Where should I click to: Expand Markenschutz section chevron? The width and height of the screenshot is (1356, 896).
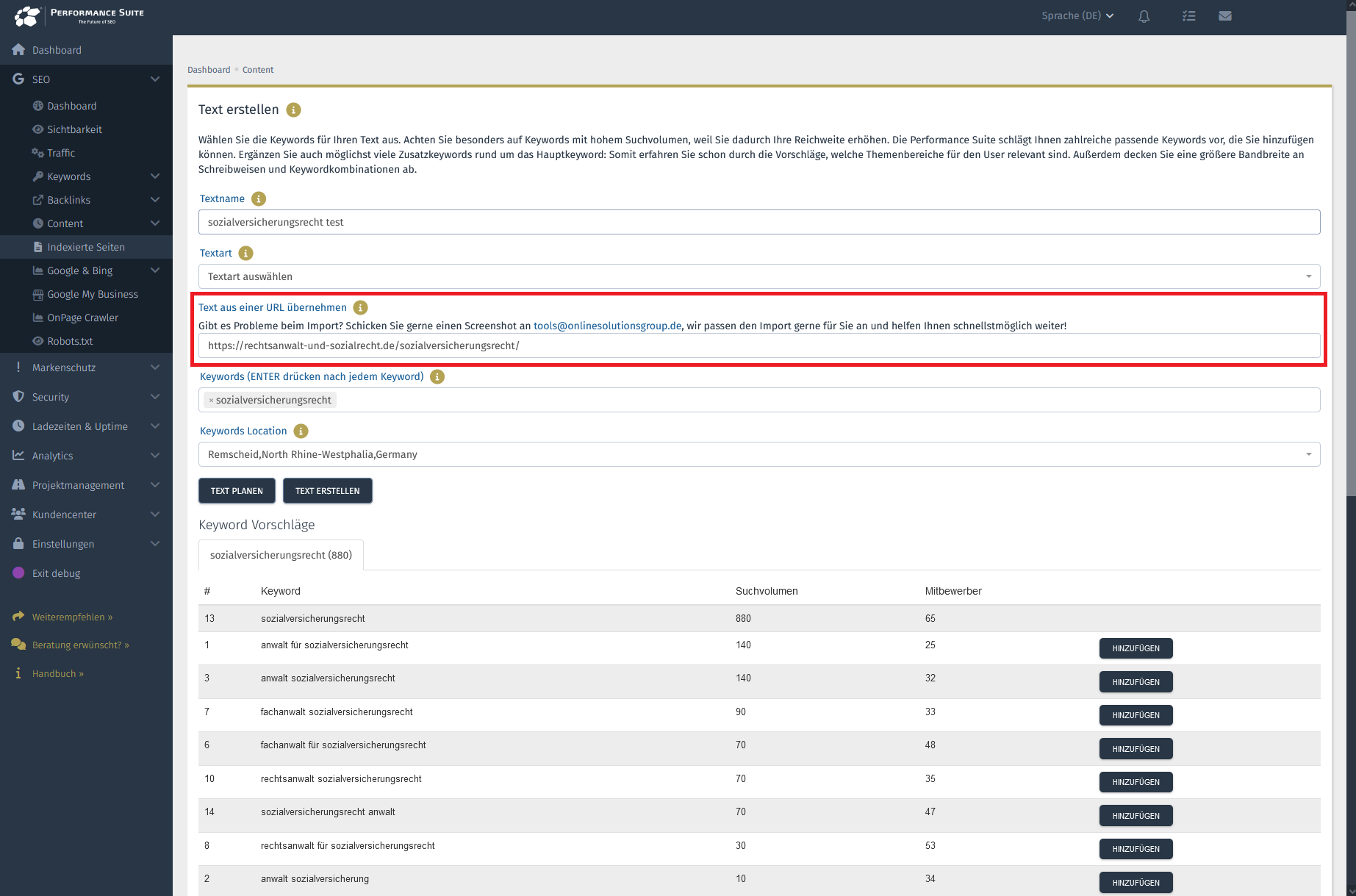pos(155,368)
